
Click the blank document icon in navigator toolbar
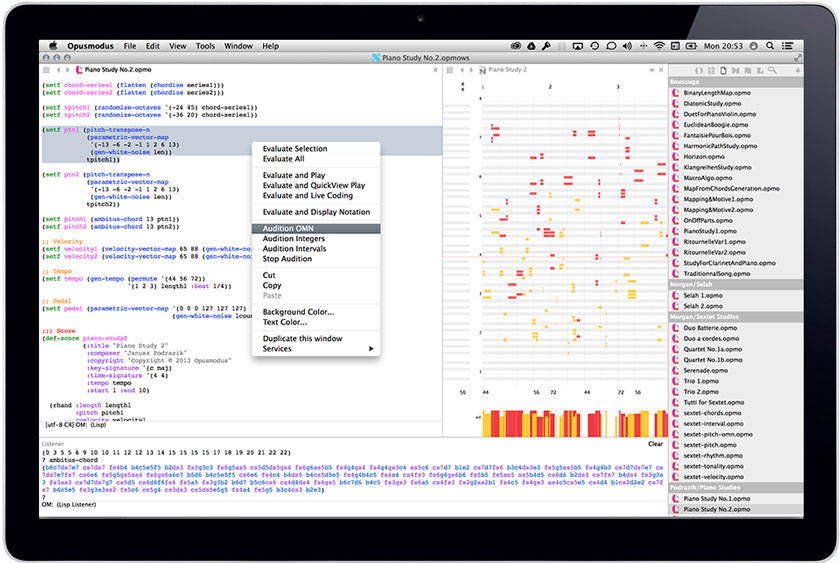(723, 71)
